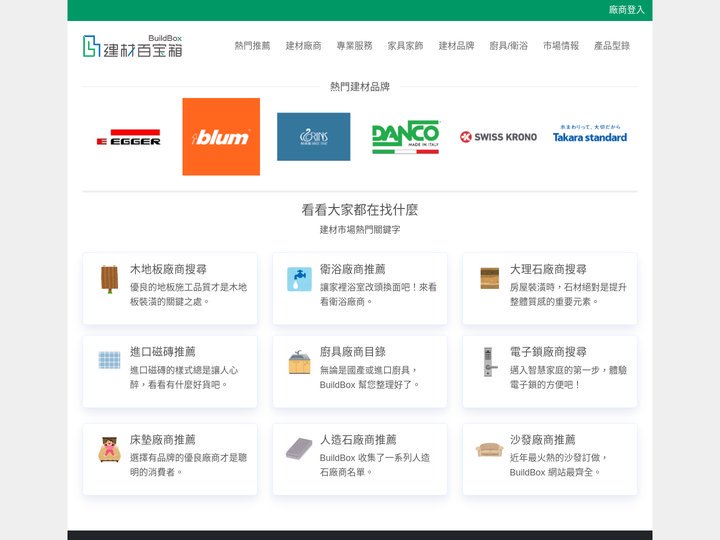Open the 木地板廠商搜尋 title link
Image resolution: width=720 pixels, height=540 pixels.
pos(168,269)
